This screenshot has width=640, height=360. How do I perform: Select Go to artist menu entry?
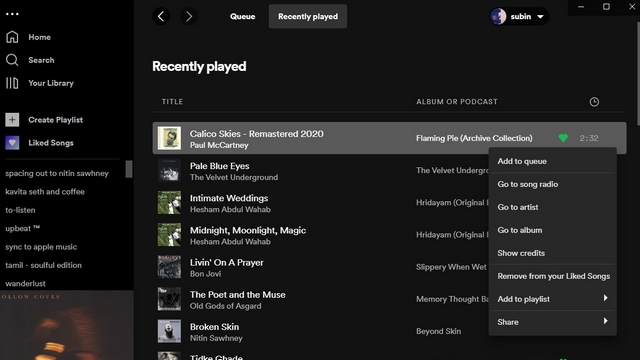coord(553,207)
